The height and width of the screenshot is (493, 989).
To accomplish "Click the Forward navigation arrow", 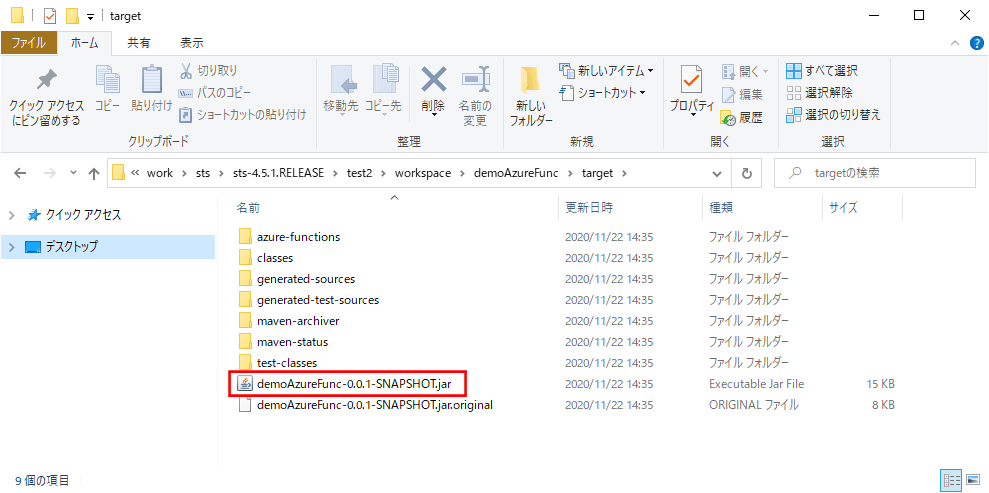I will point(50,173).
